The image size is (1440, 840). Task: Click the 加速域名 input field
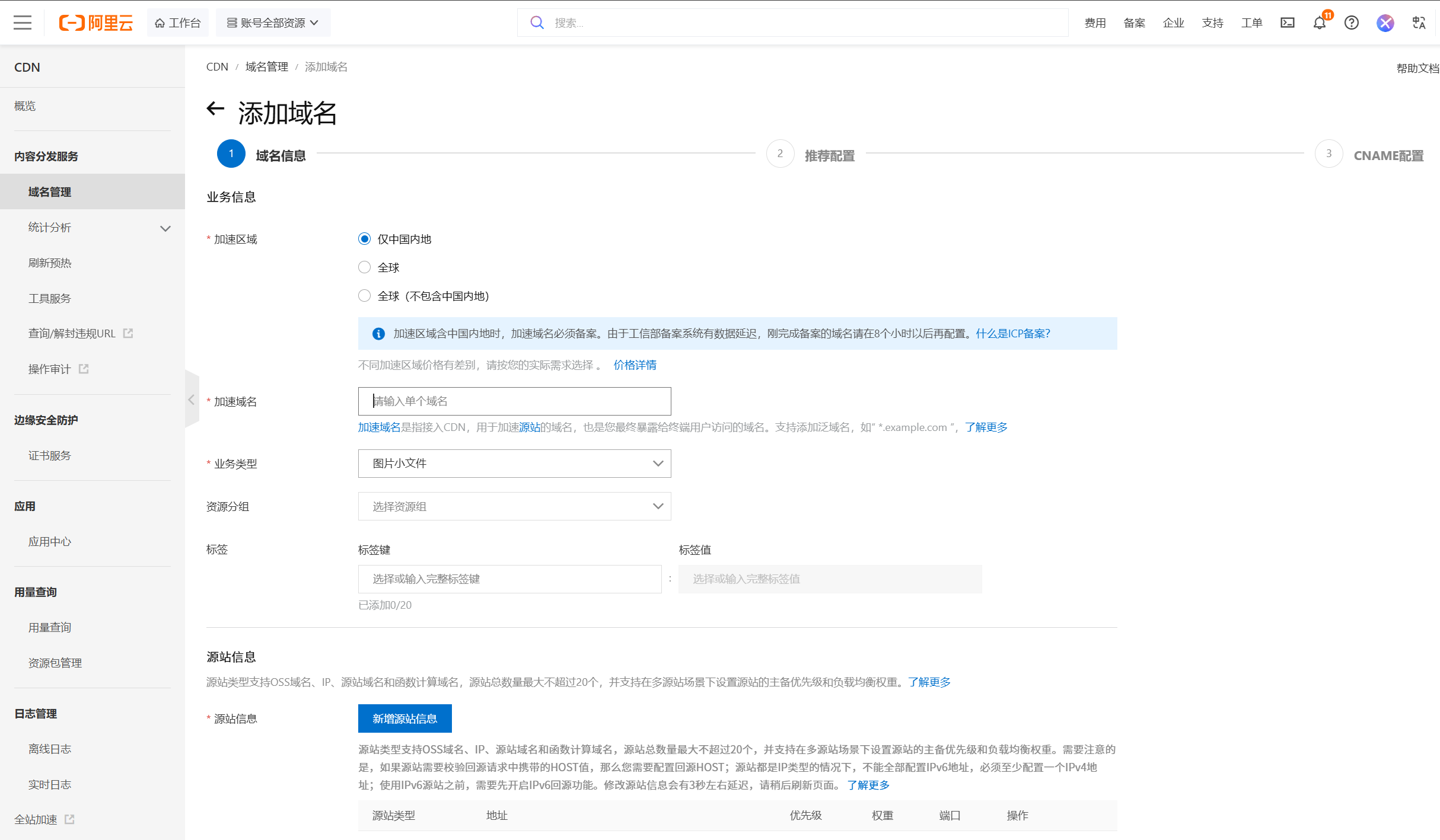click(x=514, y=401)
